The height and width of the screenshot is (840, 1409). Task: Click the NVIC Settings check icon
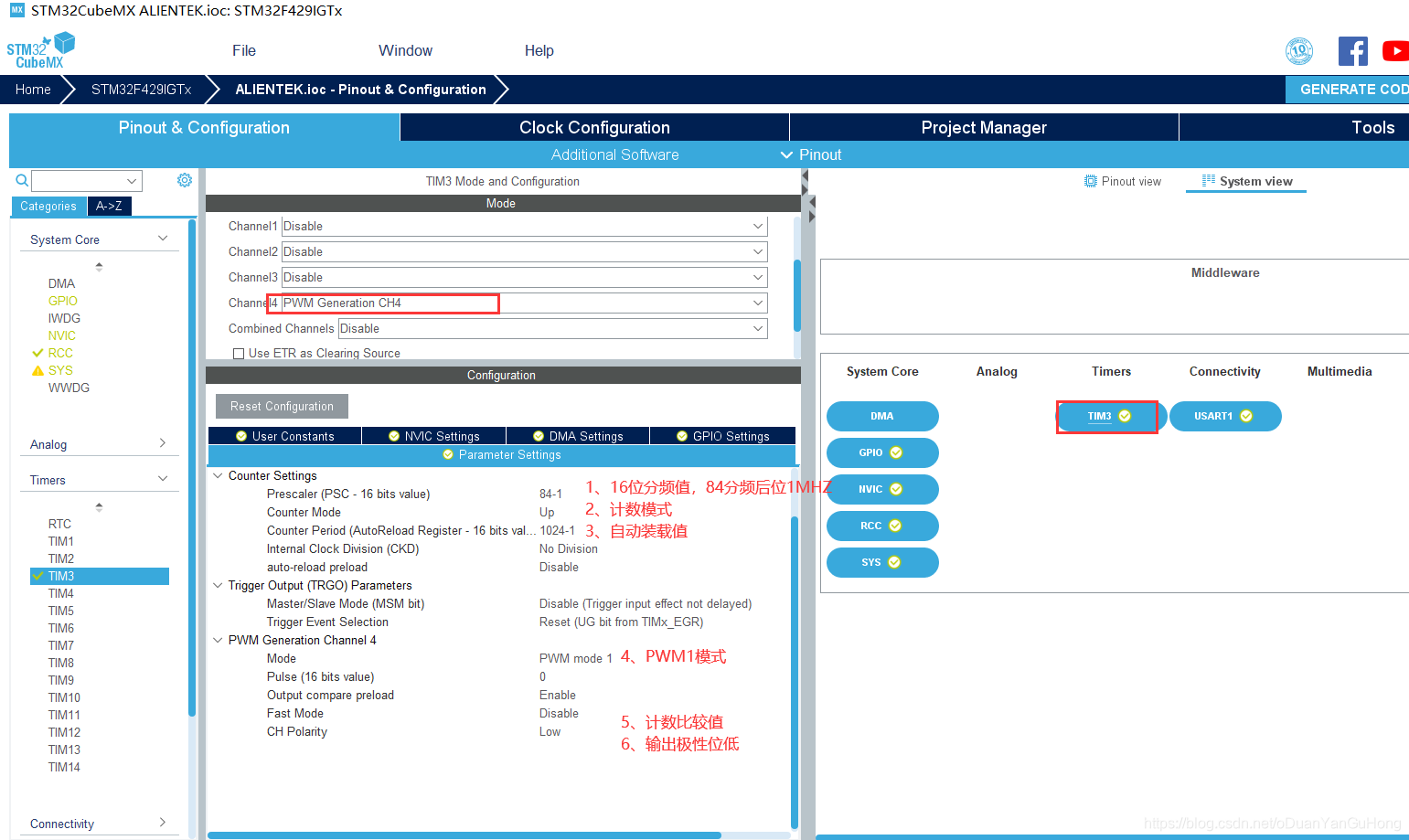tap(394, 436)
